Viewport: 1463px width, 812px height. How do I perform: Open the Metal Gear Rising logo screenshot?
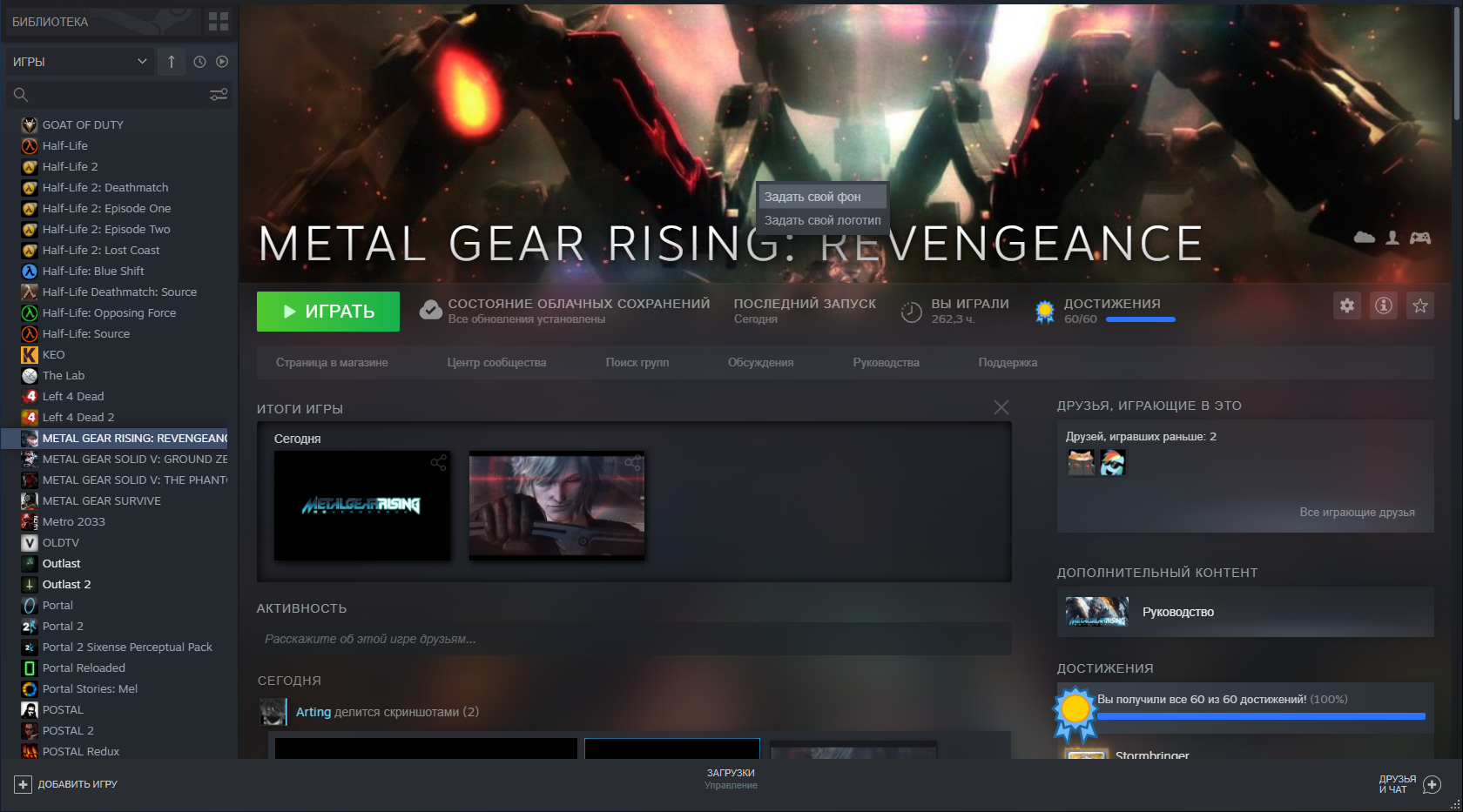coord(362,506)
